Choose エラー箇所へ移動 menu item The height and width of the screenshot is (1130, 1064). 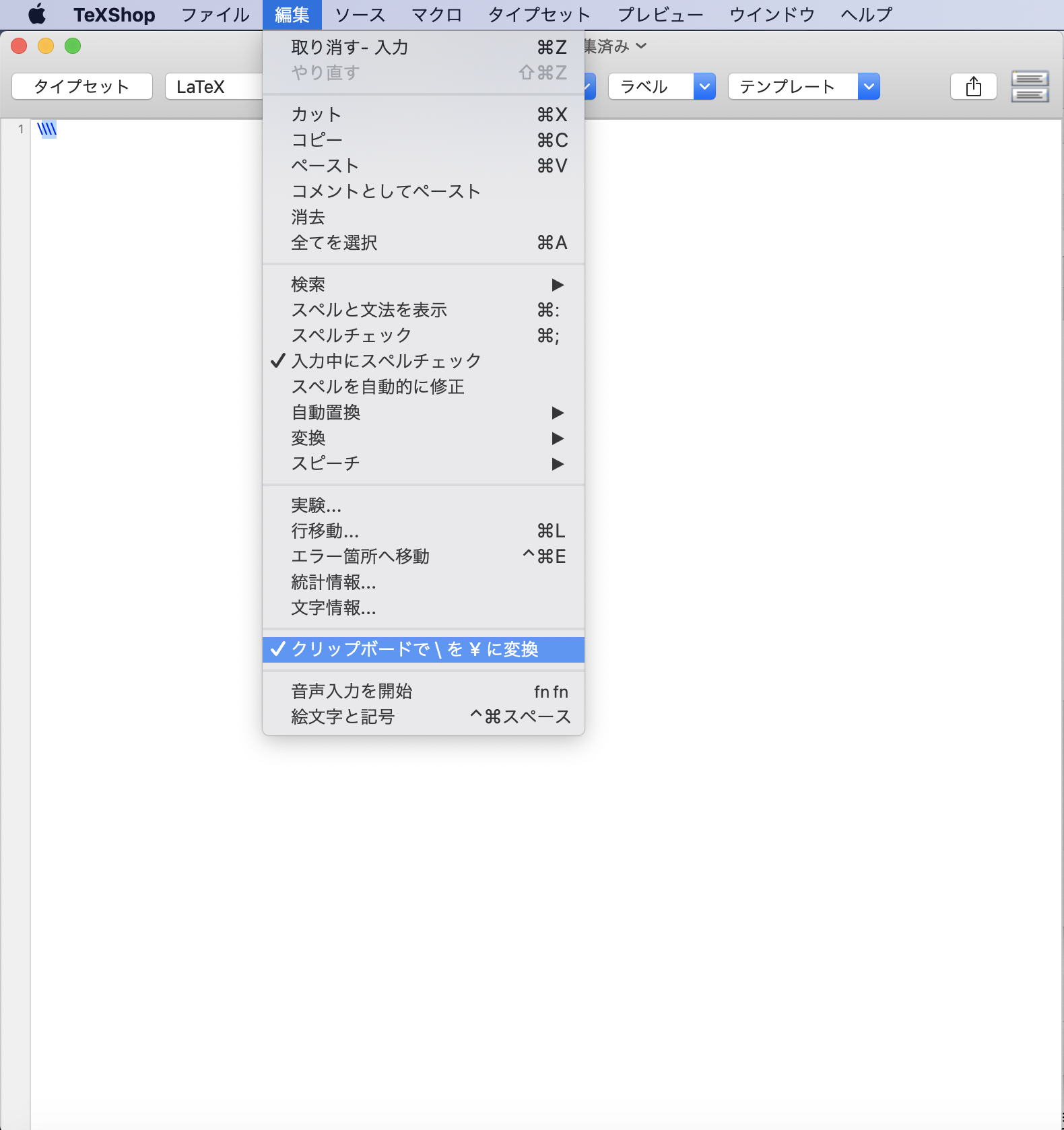tap(424, 556)
